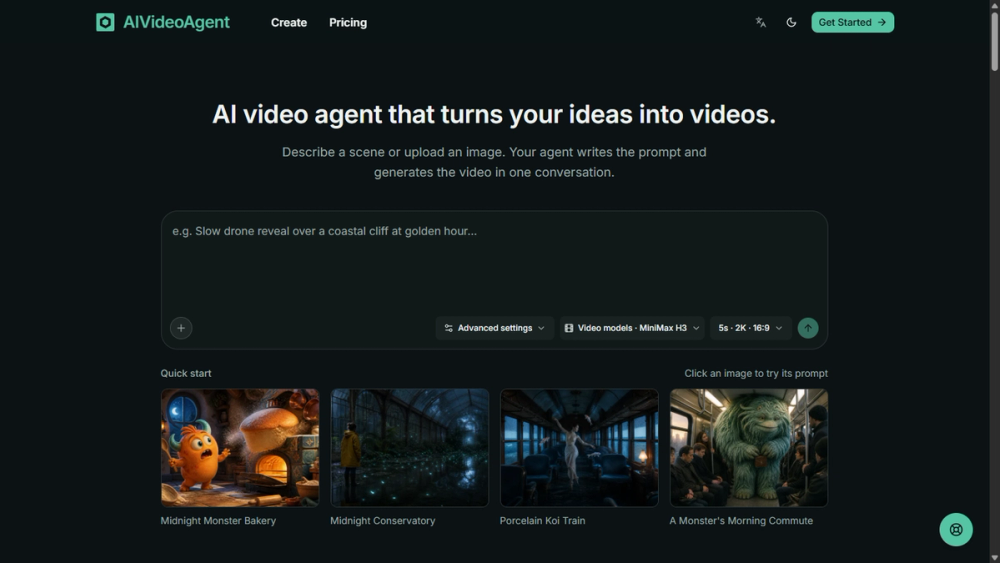Click the 'Porcelain Koi Train' caption text

pyautogui.click(x=542, y=520)
